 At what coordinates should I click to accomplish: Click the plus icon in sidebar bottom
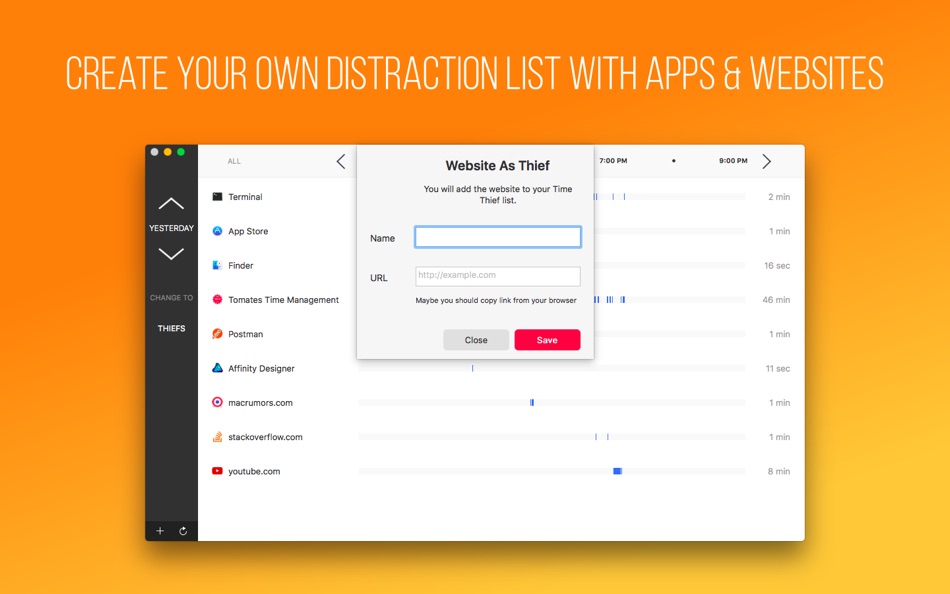(160, 531)
